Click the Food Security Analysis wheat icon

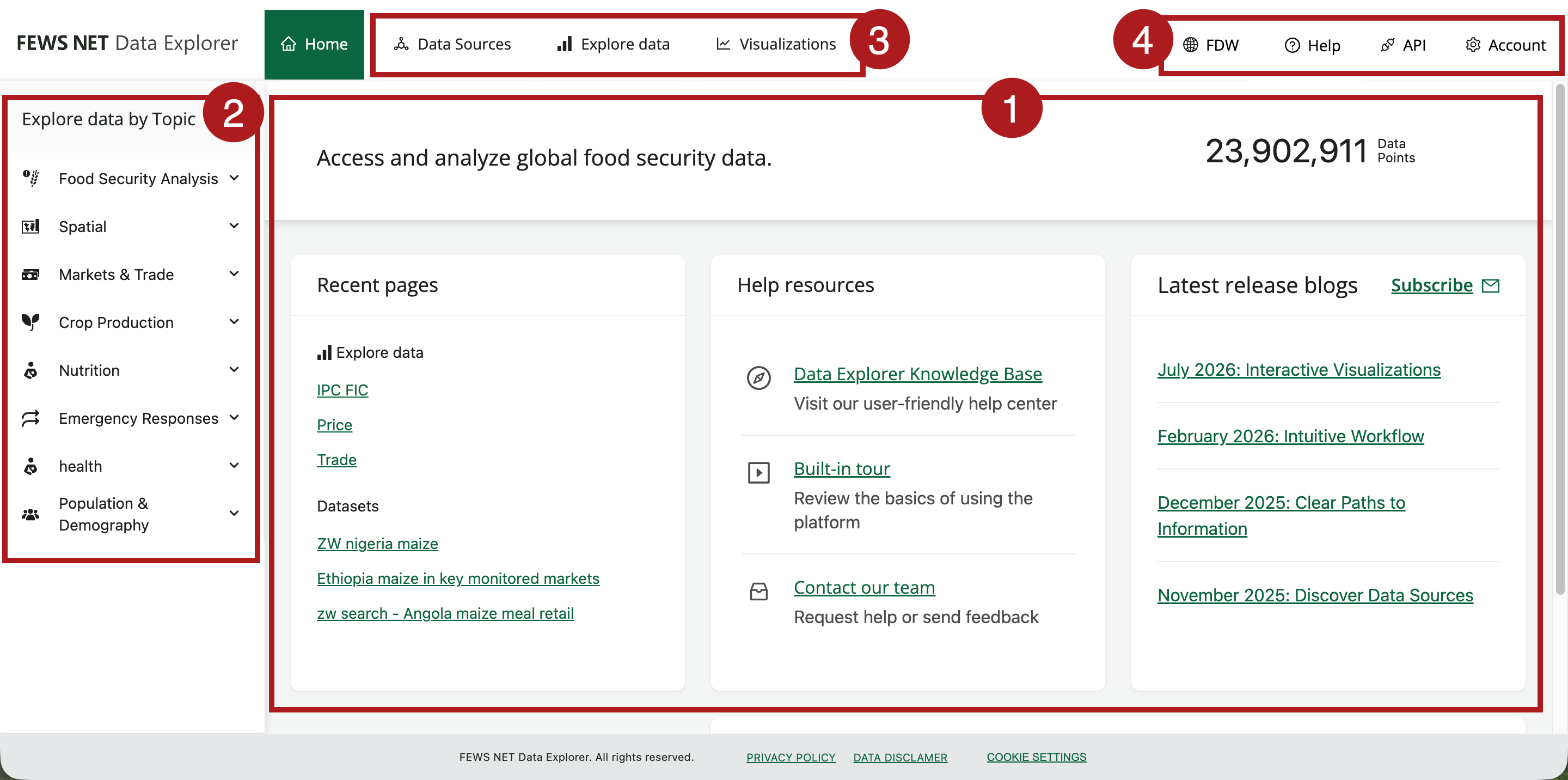[30, 178]
